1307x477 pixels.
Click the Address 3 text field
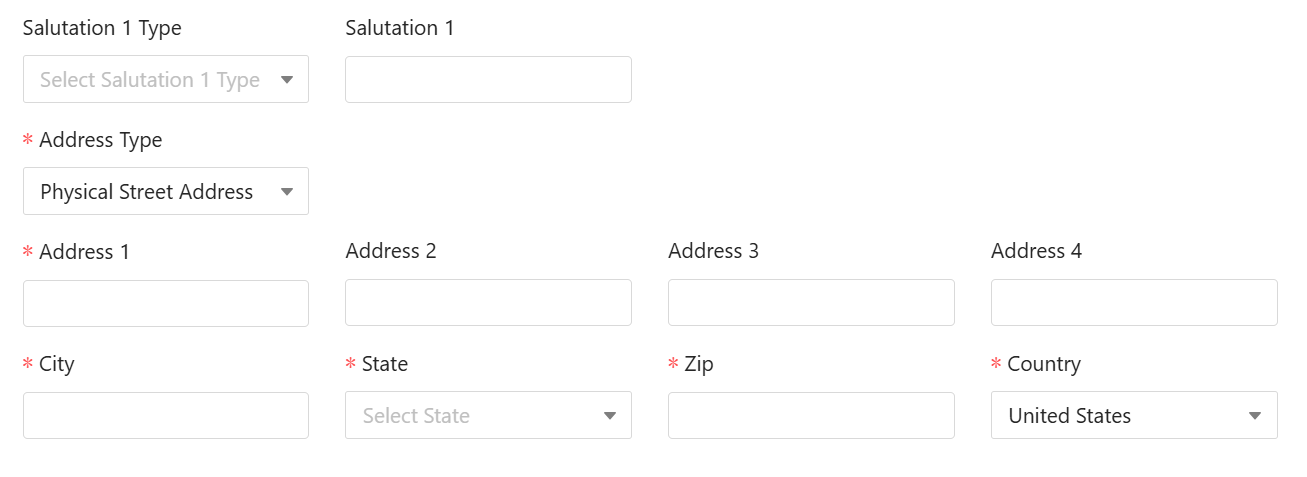click(x=811, y=302)
